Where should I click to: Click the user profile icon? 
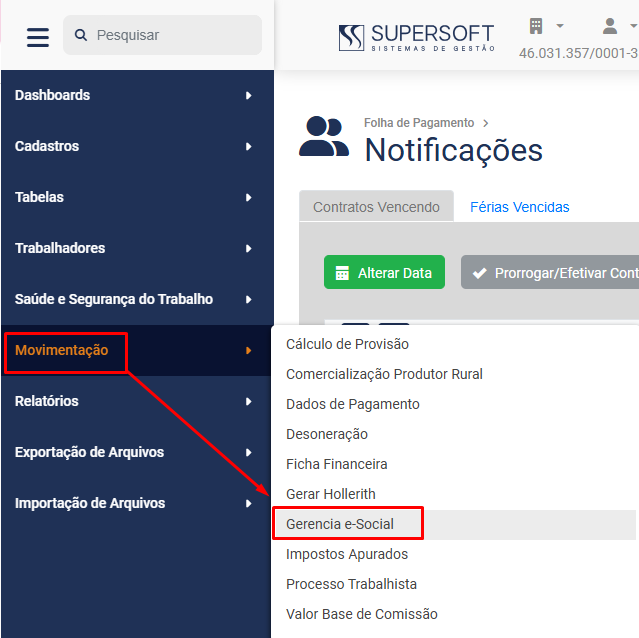610,26
